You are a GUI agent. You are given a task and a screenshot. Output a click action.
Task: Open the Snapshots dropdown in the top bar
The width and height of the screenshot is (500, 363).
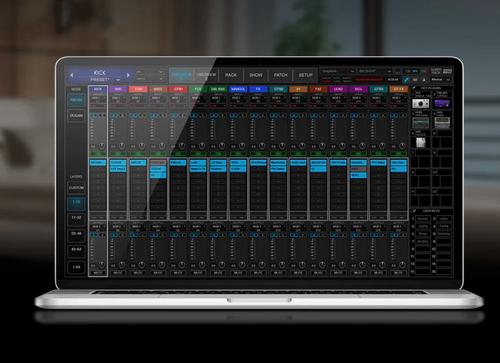pyautogui.click(x=338, y=71)
